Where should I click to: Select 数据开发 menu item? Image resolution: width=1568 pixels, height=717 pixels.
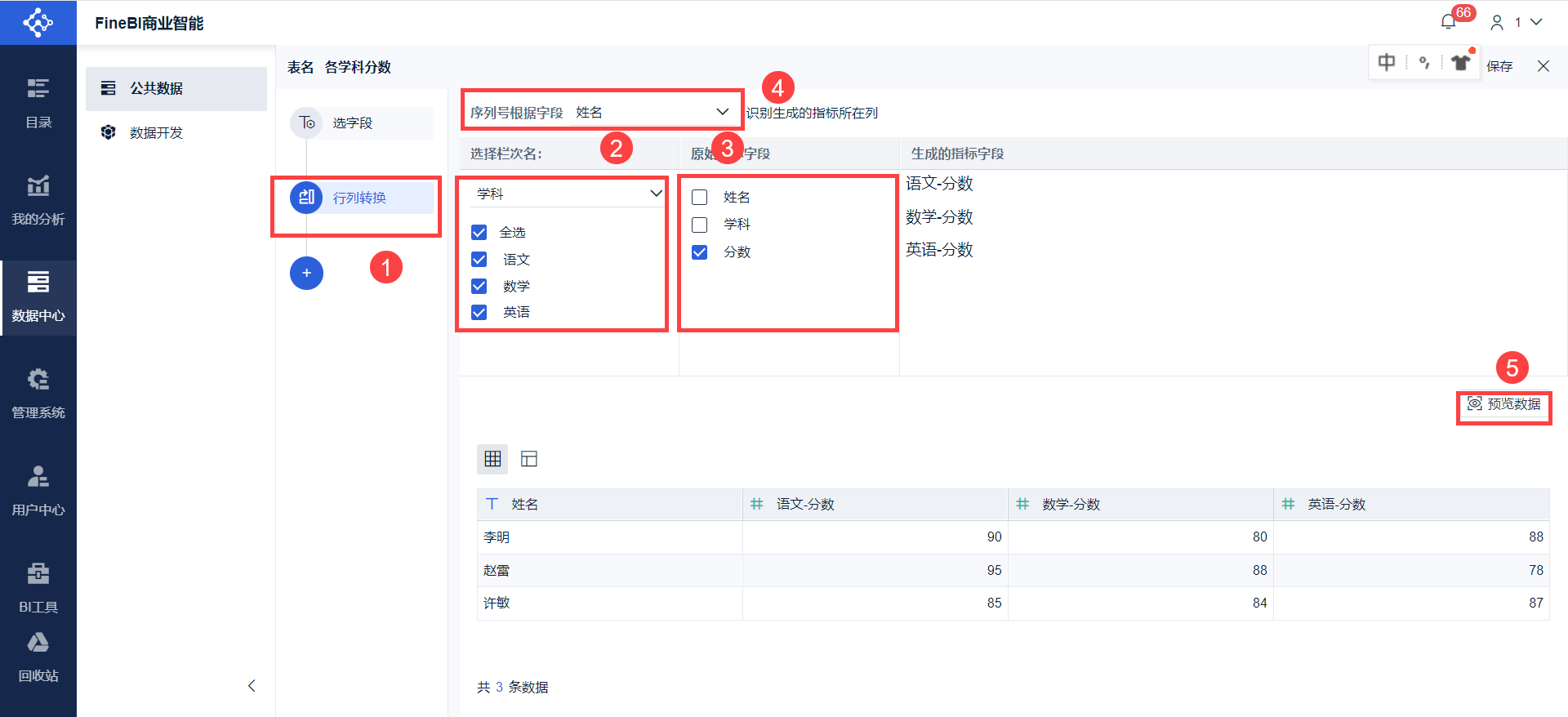(x=156, y=132)
